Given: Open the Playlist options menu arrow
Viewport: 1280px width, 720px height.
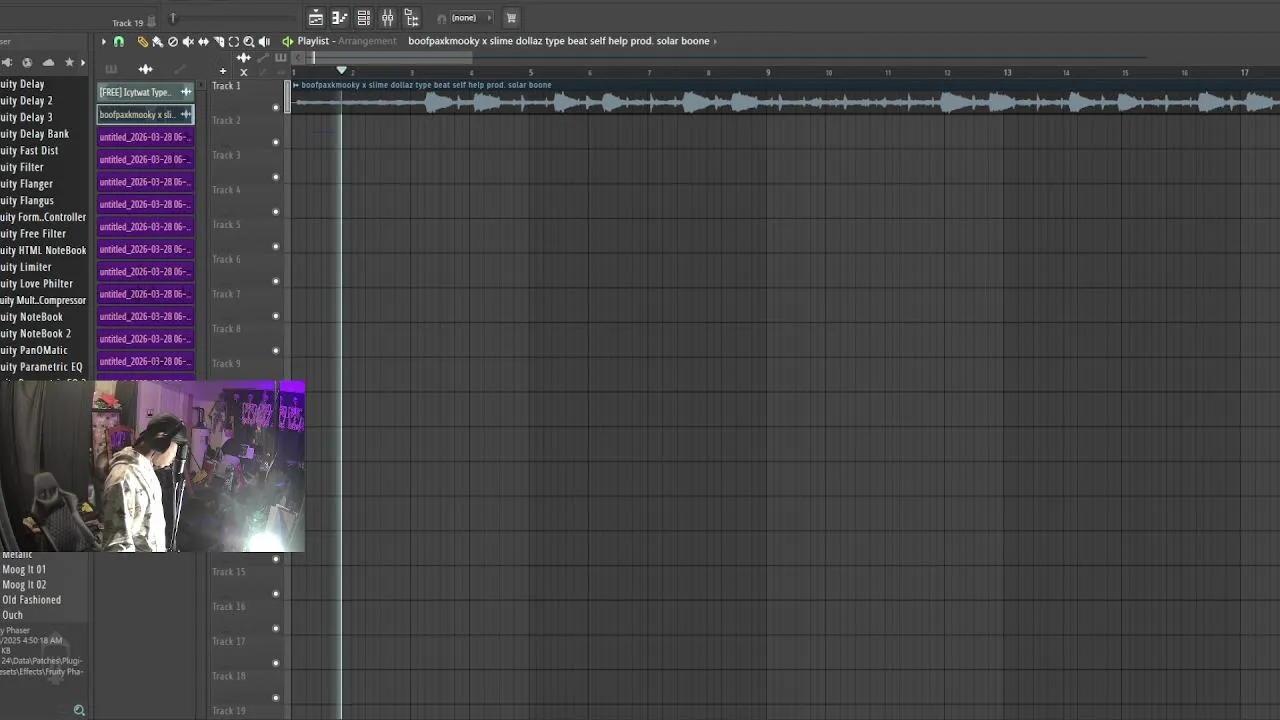Looking at the screenshot, I should tap(103, 41).
